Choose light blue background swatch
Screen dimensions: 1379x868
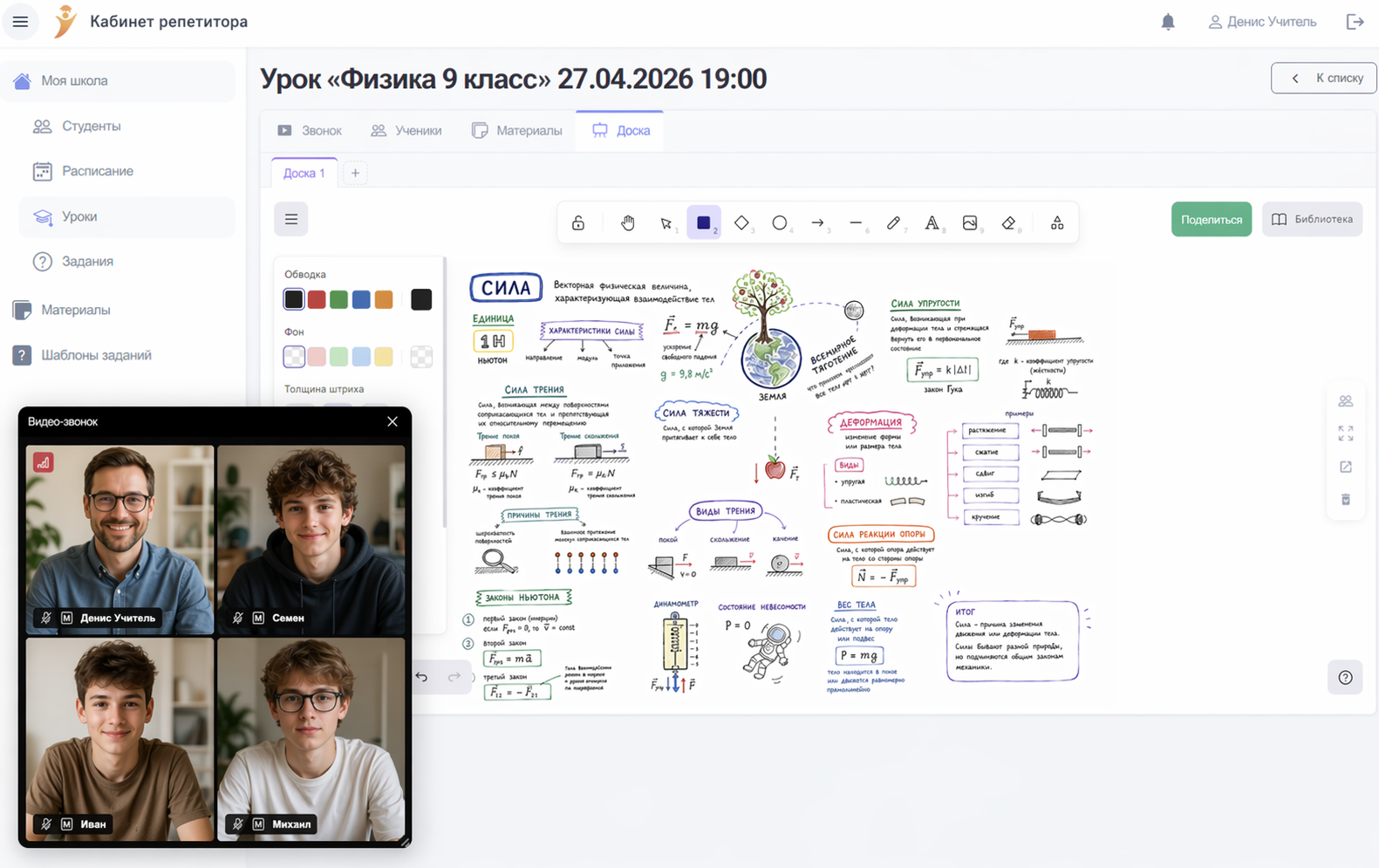(361, 356)
